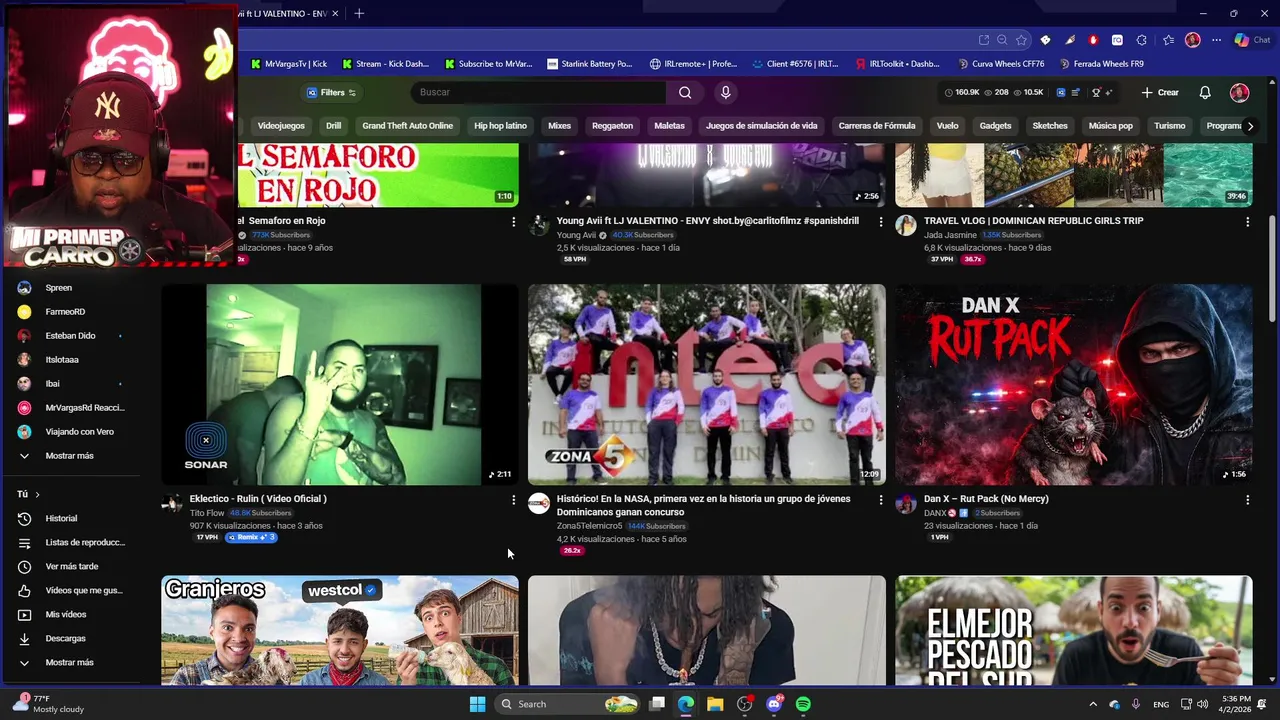This screenshot has height=720, width=1280.
Task: Show hidden system tray icons
Action: pos(1092,704)
